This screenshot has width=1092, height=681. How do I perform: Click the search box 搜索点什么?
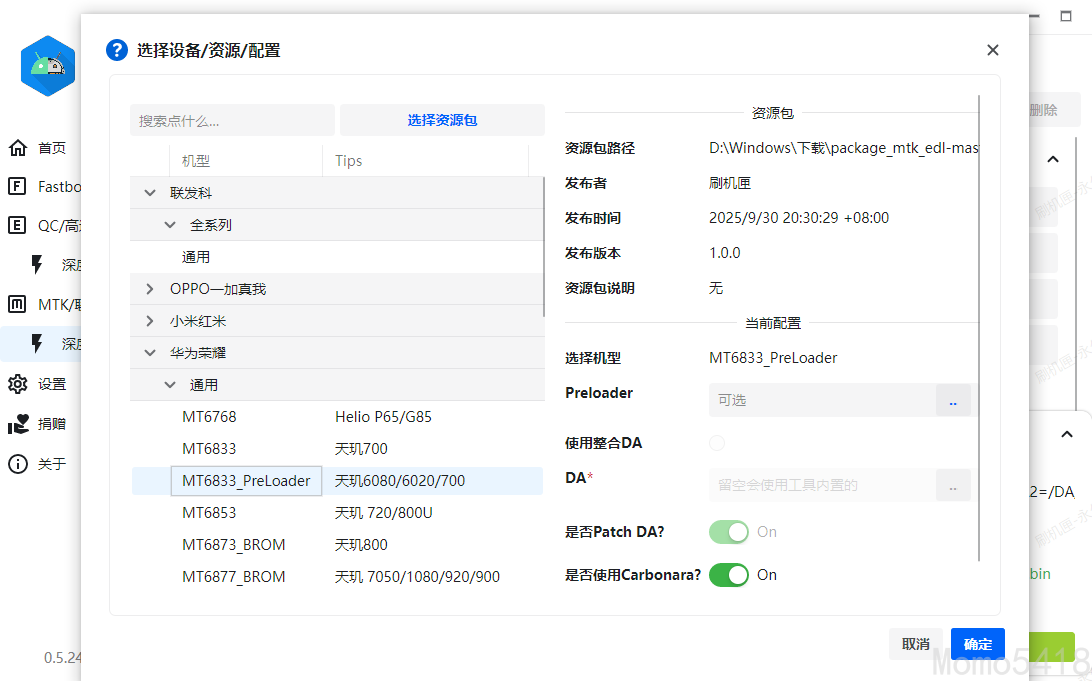[232, 120]
